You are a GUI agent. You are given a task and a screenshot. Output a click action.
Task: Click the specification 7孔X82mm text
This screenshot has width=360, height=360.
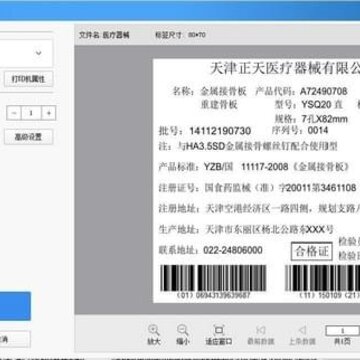point(324,119)
